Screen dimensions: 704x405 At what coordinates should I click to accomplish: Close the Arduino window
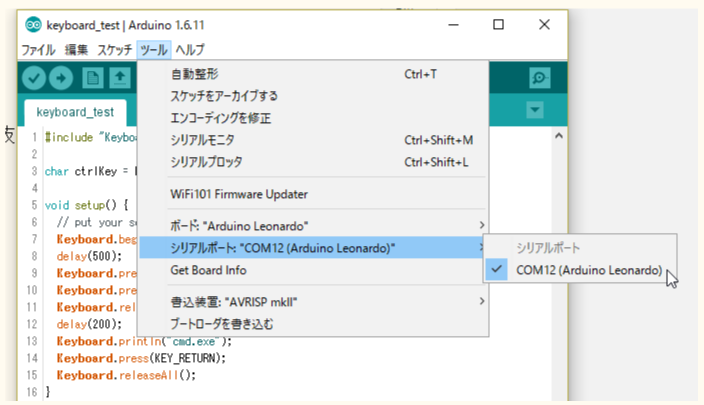544,25
